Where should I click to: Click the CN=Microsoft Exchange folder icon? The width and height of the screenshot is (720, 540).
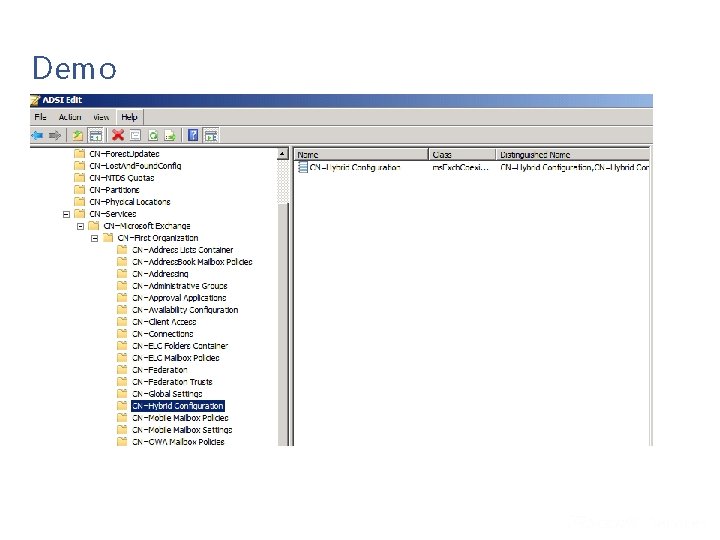(x=94, y=225)
